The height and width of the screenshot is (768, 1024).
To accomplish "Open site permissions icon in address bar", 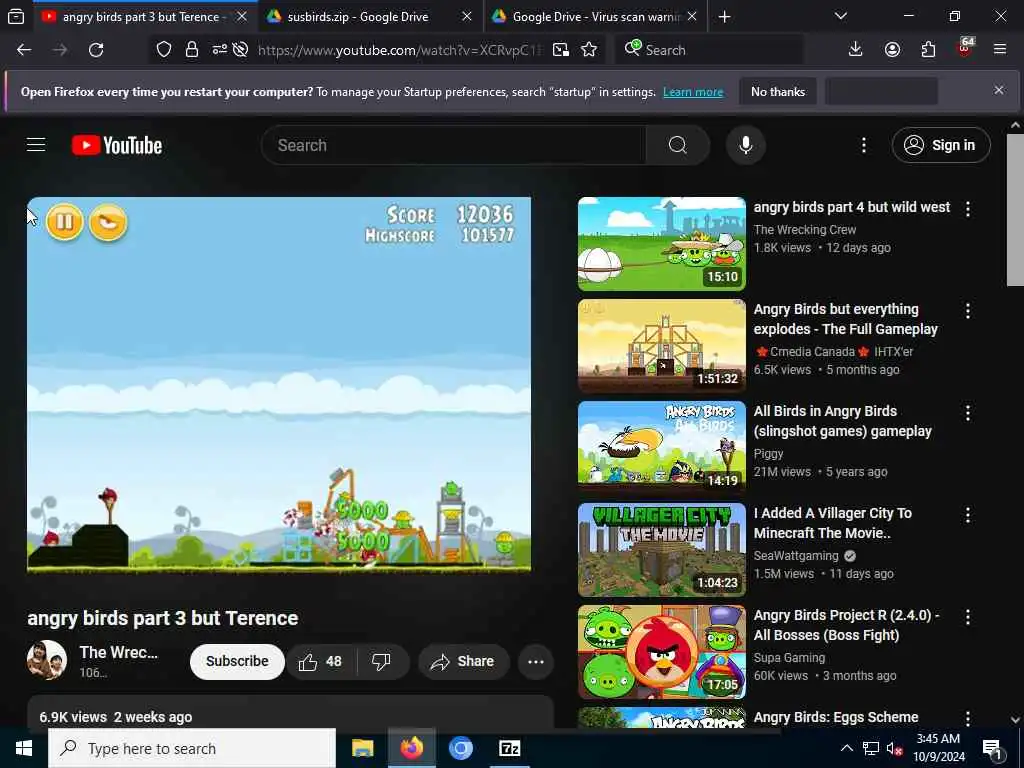I will tap(219, 50).
